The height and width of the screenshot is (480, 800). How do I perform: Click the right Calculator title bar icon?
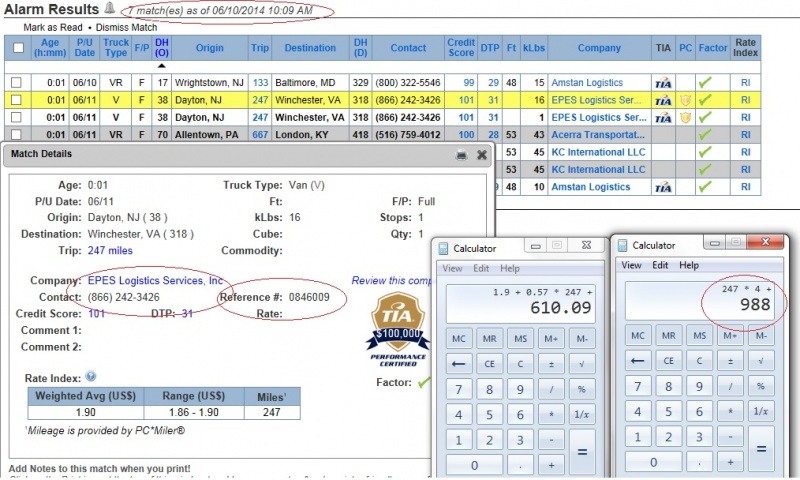pos(622,245)
